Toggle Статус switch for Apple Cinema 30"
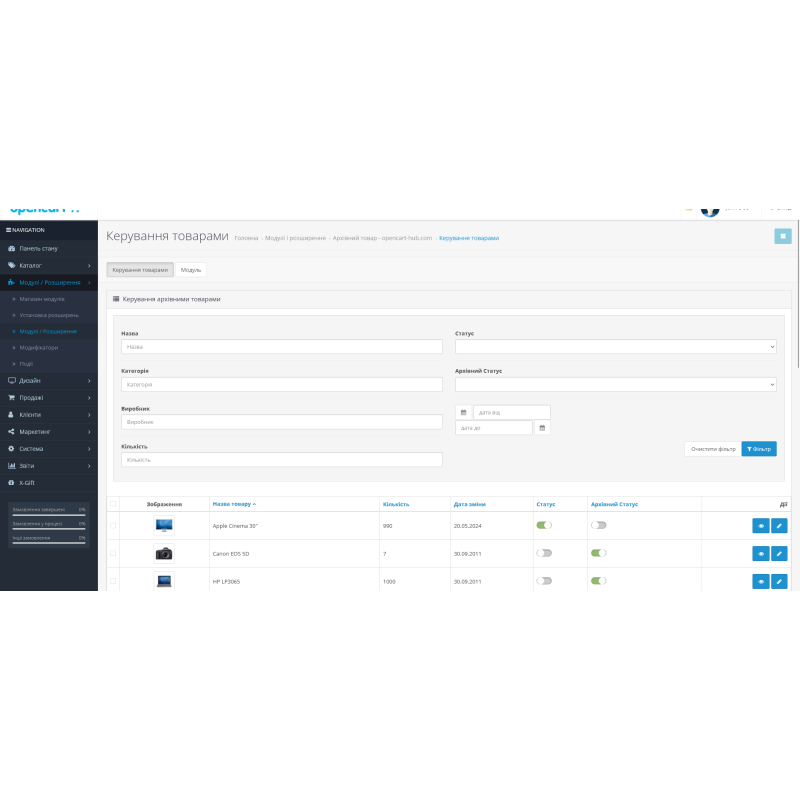The image size is (800, 800). [544, 525]
